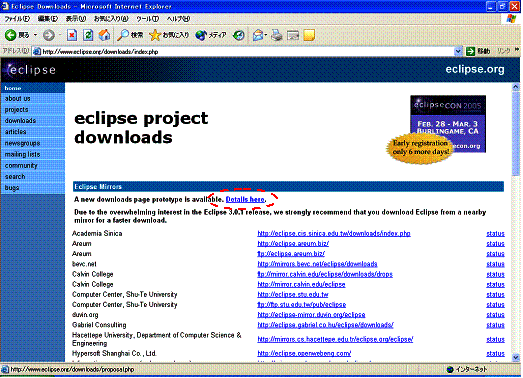
Task: Open the Academia Sinica mirror URL
Action: click(334, 234)
